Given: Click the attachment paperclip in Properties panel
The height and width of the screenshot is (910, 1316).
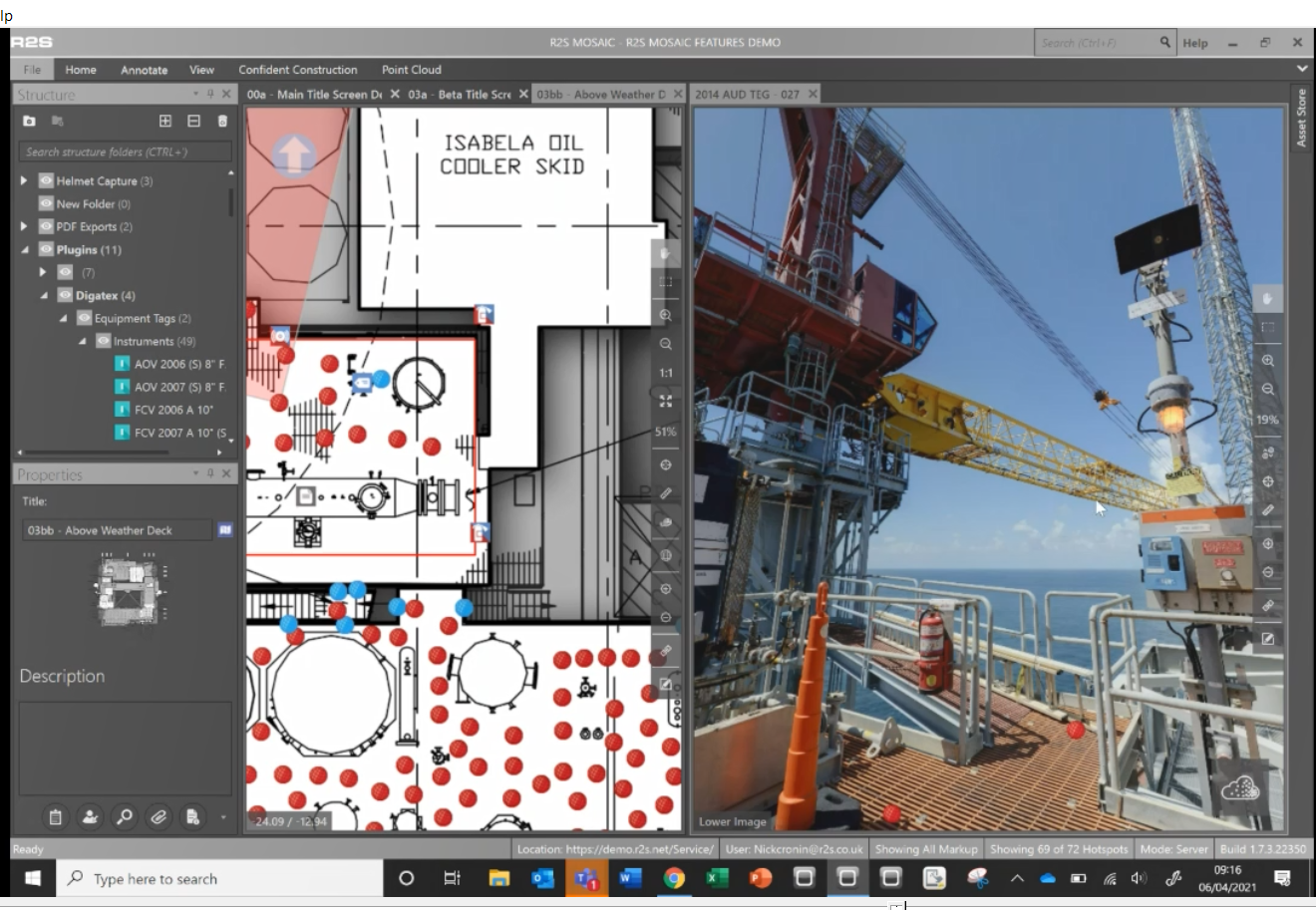Looking at the screenshot, I should (x=159, y=817).
